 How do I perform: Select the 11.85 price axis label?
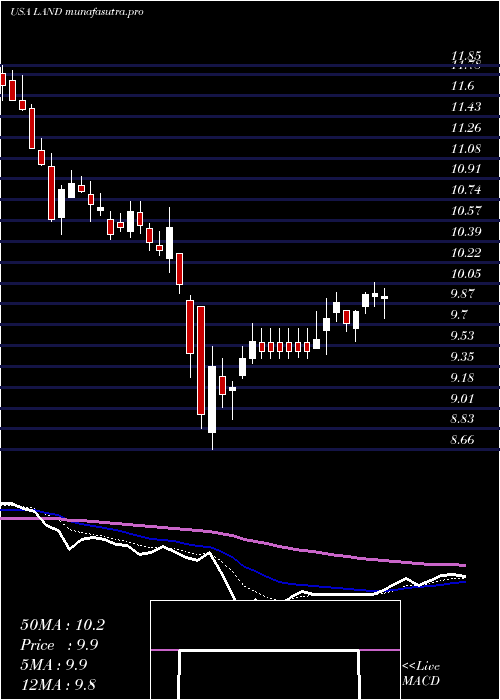coord(466,57)
